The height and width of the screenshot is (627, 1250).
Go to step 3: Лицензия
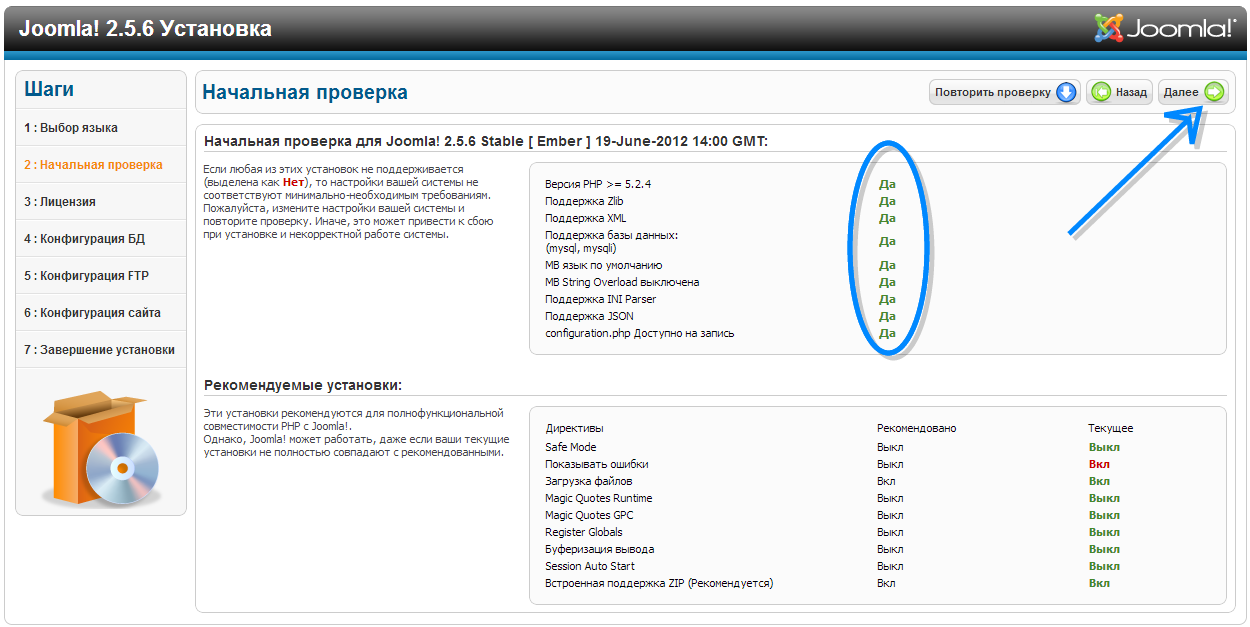[60, 202]
